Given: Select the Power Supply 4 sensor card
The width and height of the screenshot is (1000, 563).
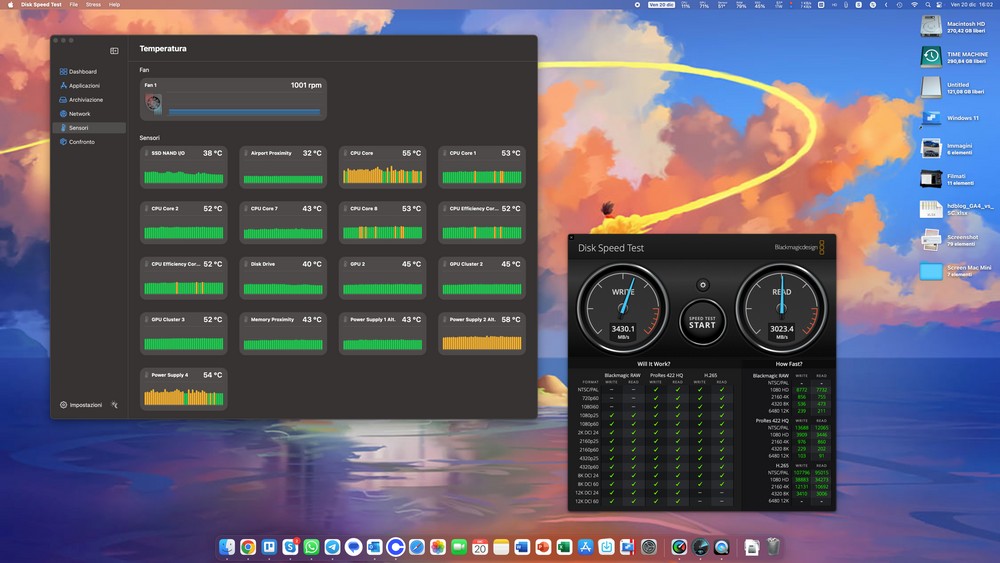Looking at the screenshot, I should [183, 389].
